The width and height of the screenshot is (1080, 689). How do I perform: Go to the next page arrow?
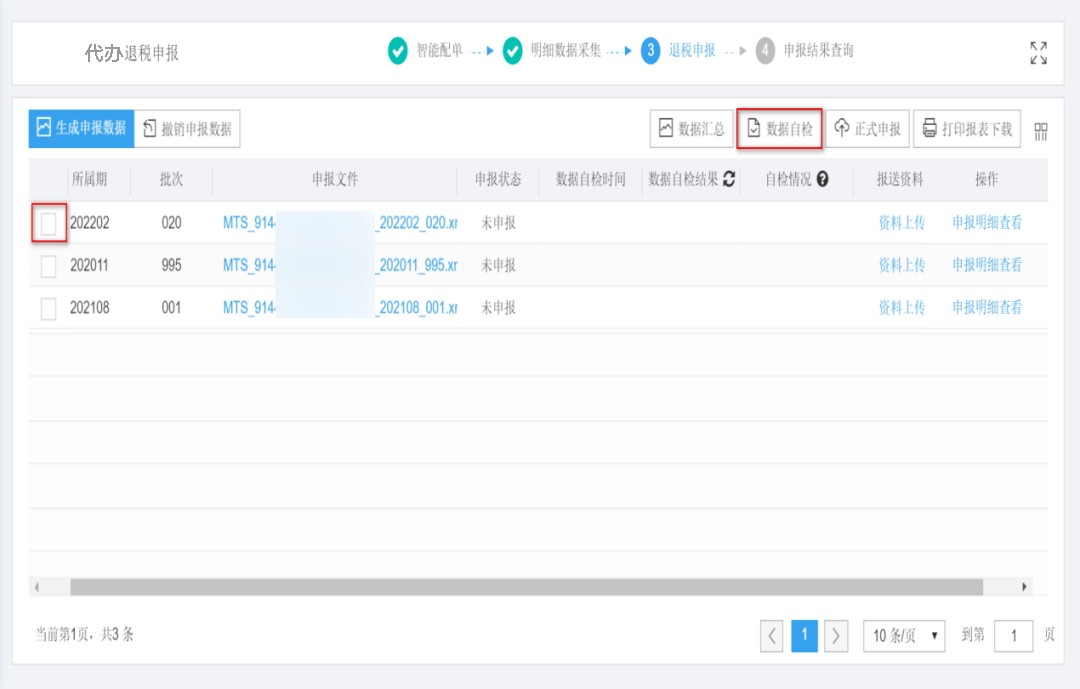click(836, 635)
